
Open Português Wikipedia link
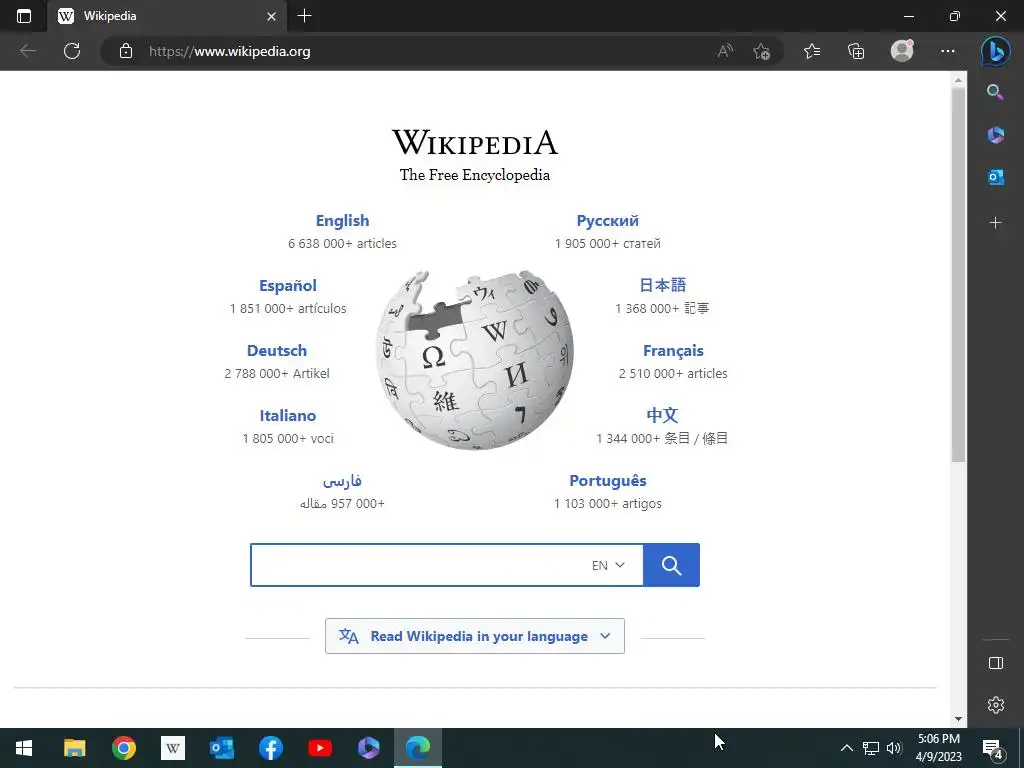pyautogui.click(x=607, y=481)
